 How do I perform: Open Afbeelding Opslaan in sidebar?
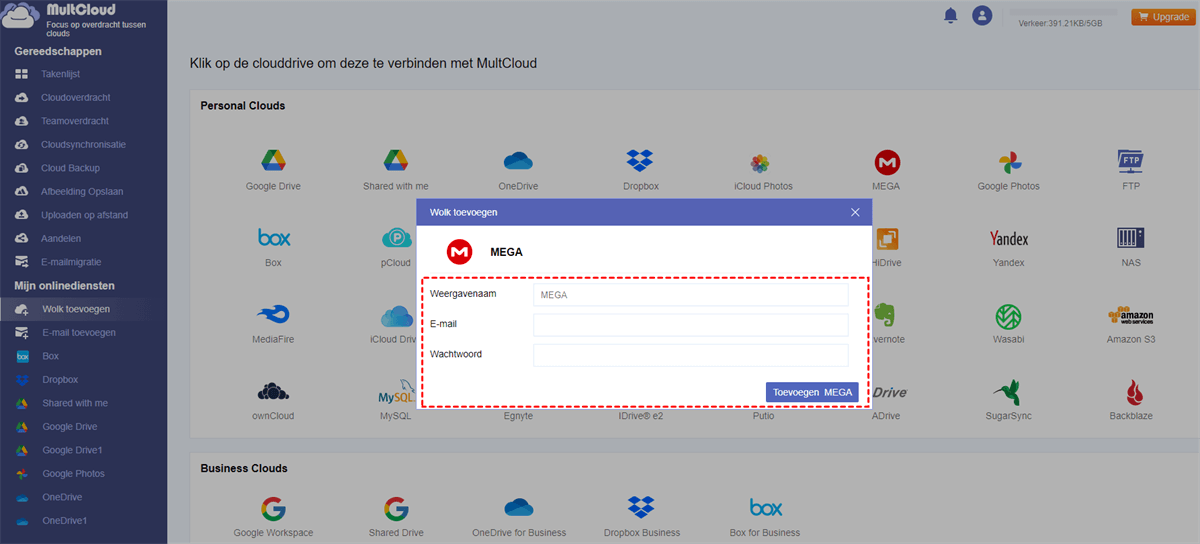(x=83, y=192)
